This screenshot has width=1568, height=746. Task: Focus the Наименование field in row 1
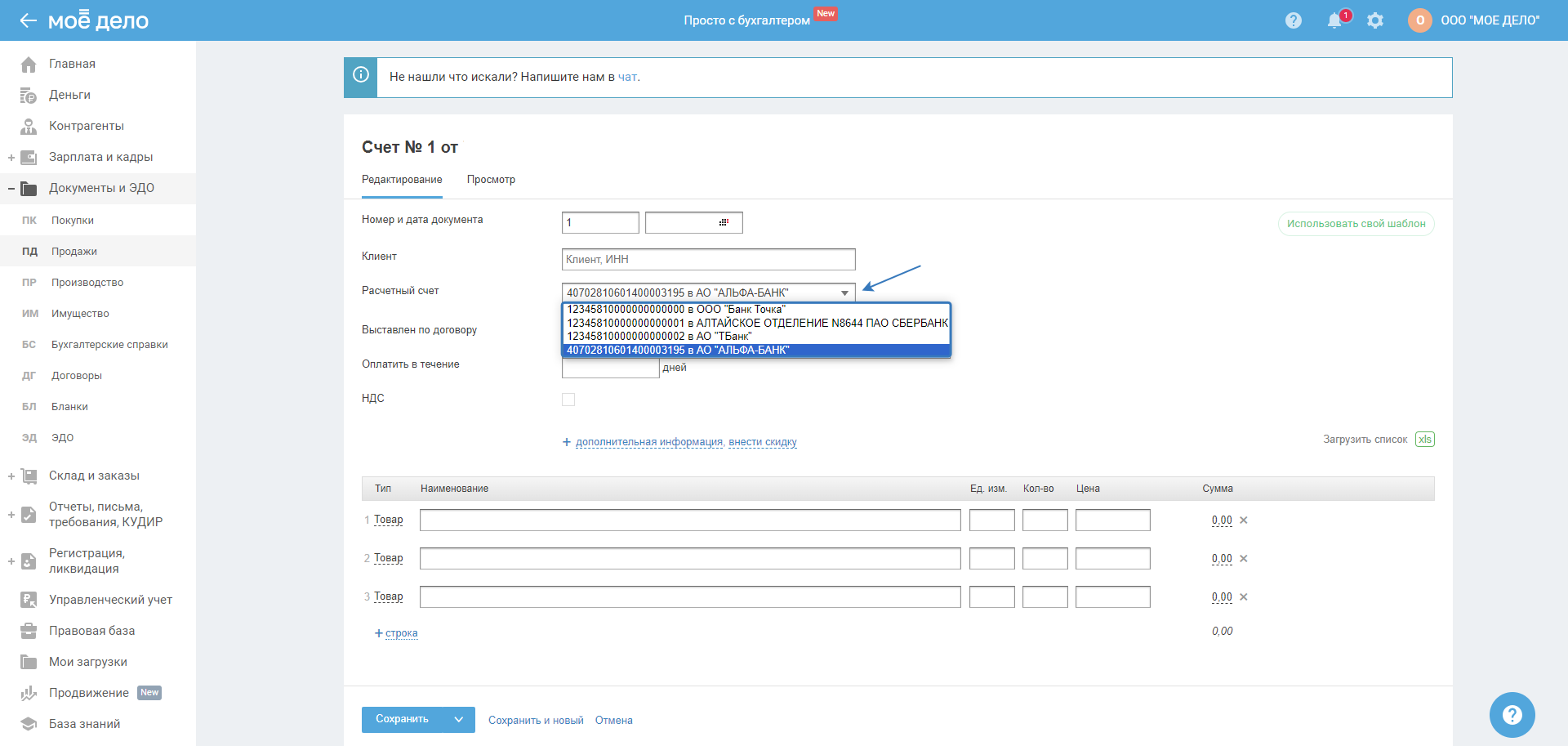(x=690, y=520)
